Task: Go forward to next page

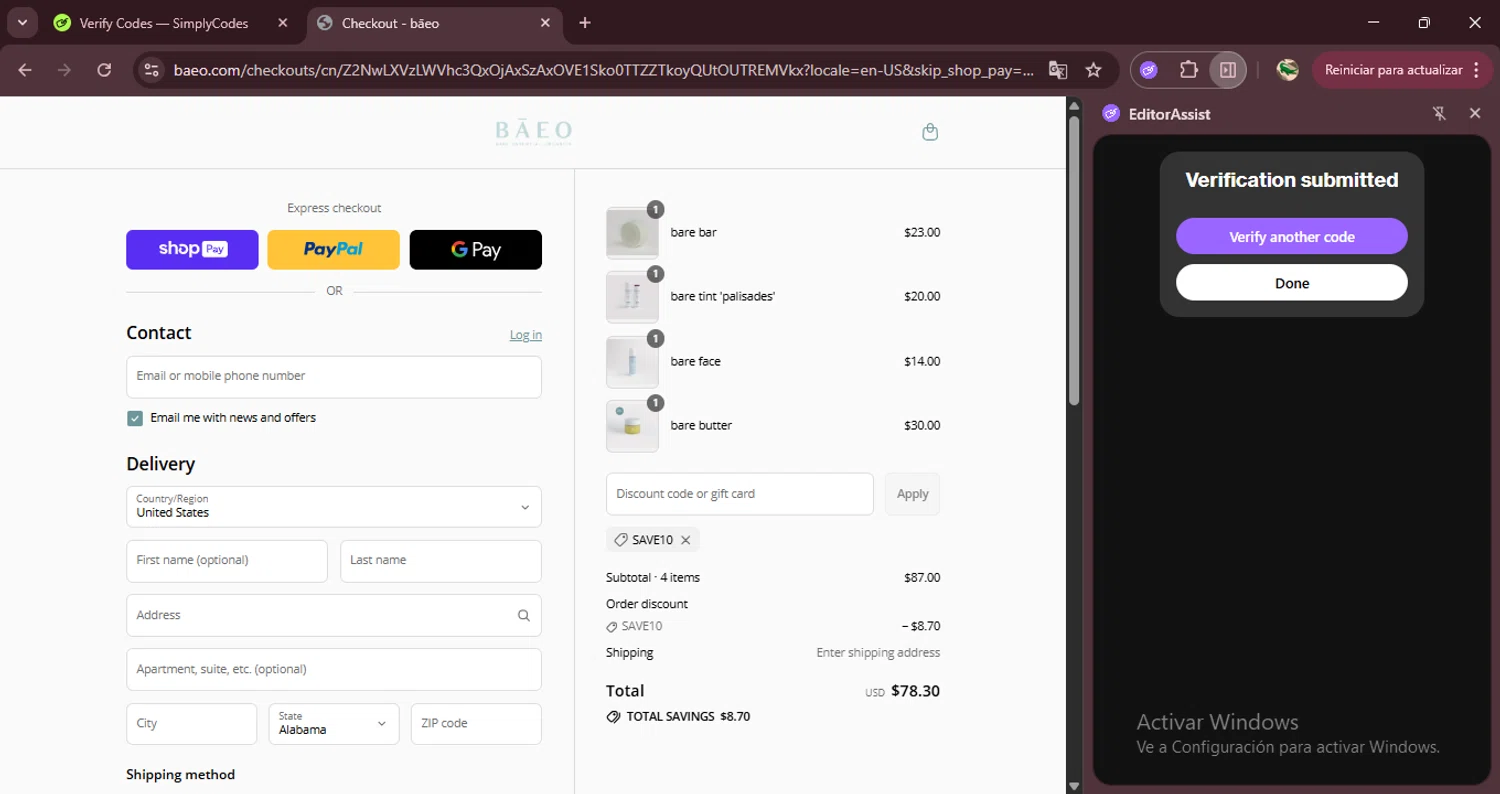Action: [x=64, y=70]
